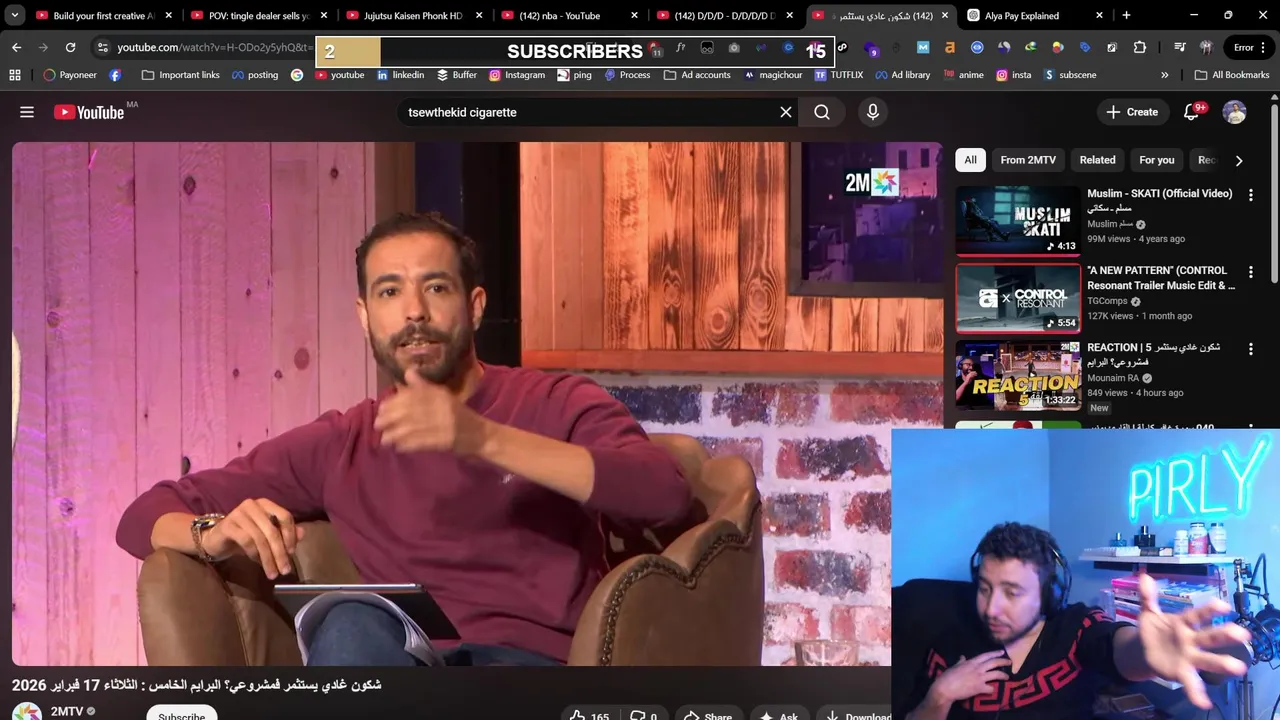Clear the search box with the X
Viewport: 1280px width, 720px height.
[786, 112]
